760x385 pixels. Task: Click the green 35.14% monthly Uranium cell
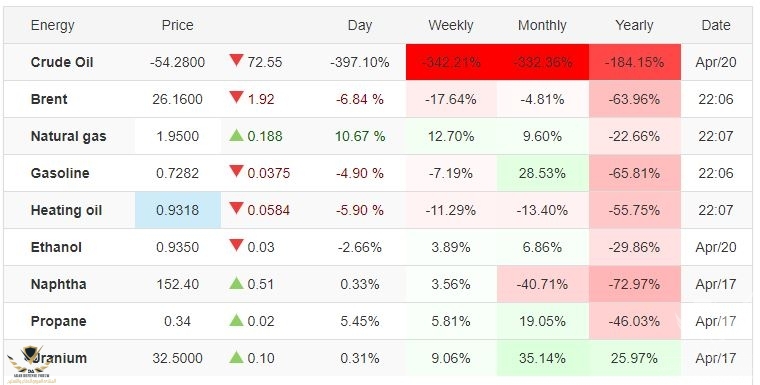(x=542, y=358)
